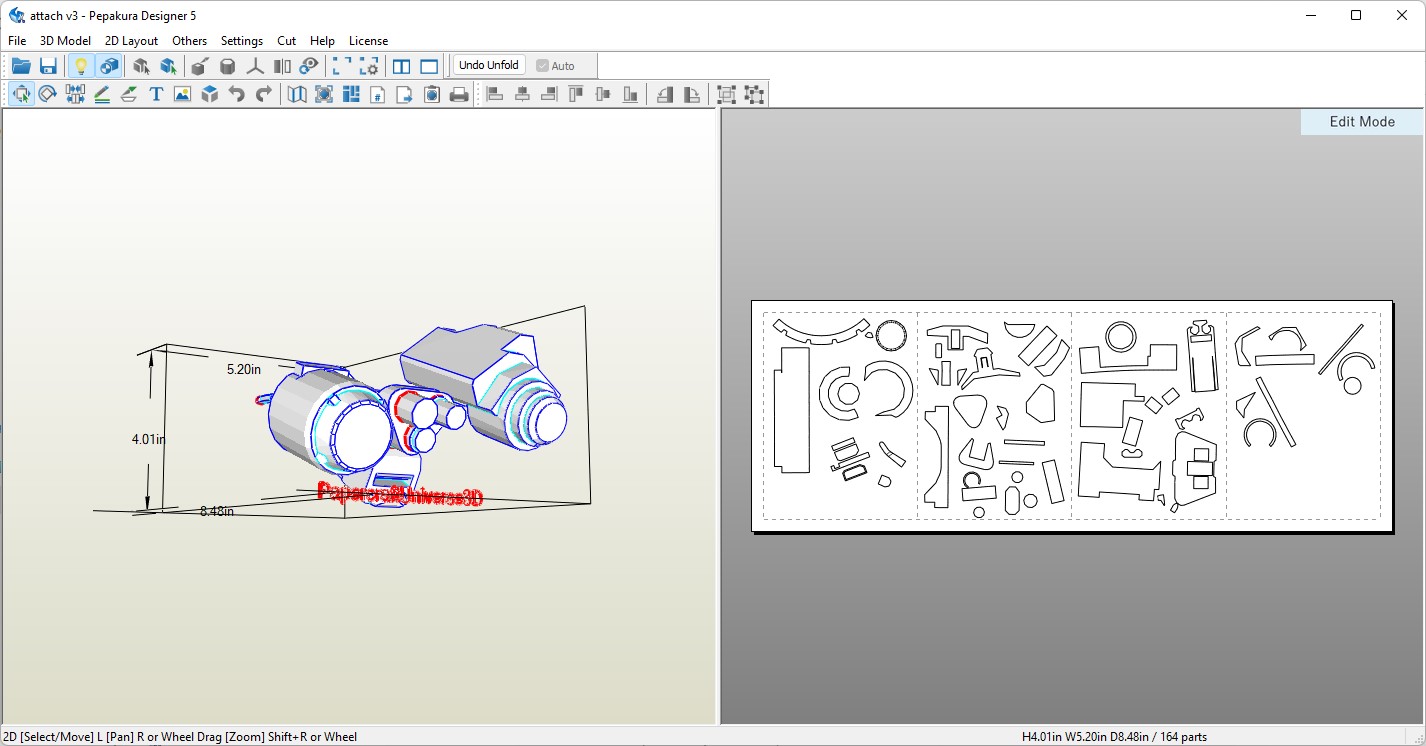Select the Join/Disjoin faces tool

click(75, 94)
